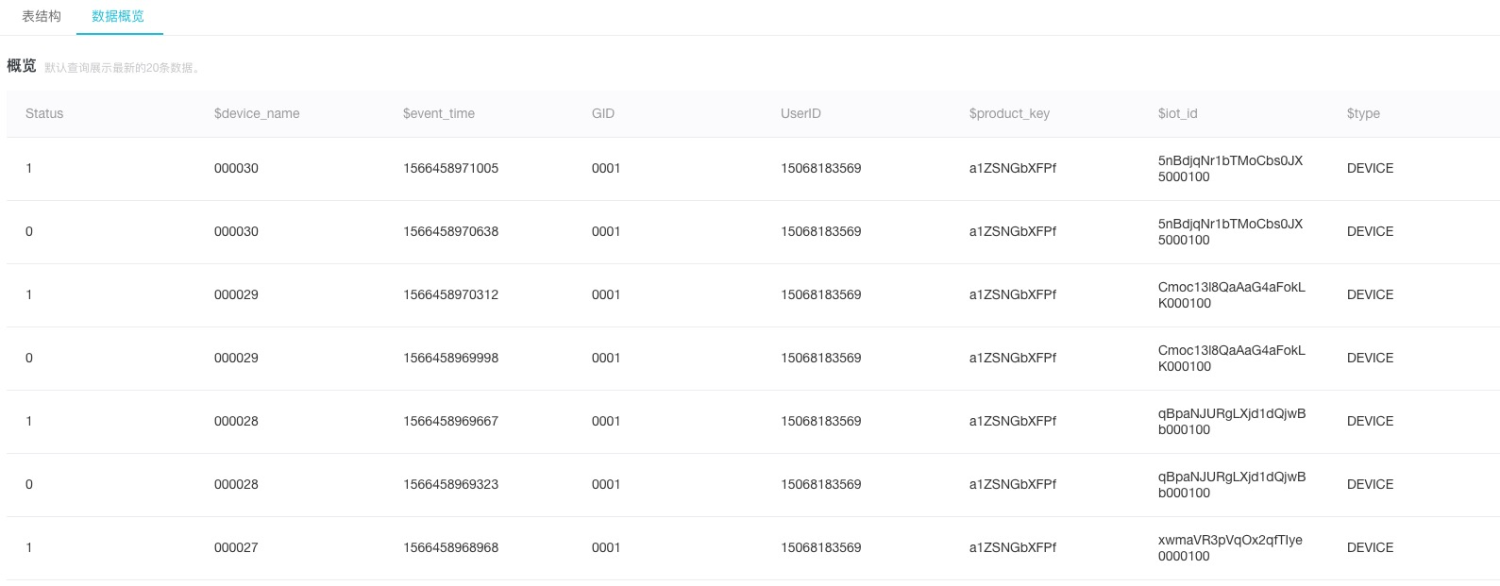Click the UserID column header
Viewport: 1500px width, 586px height.
801,114
